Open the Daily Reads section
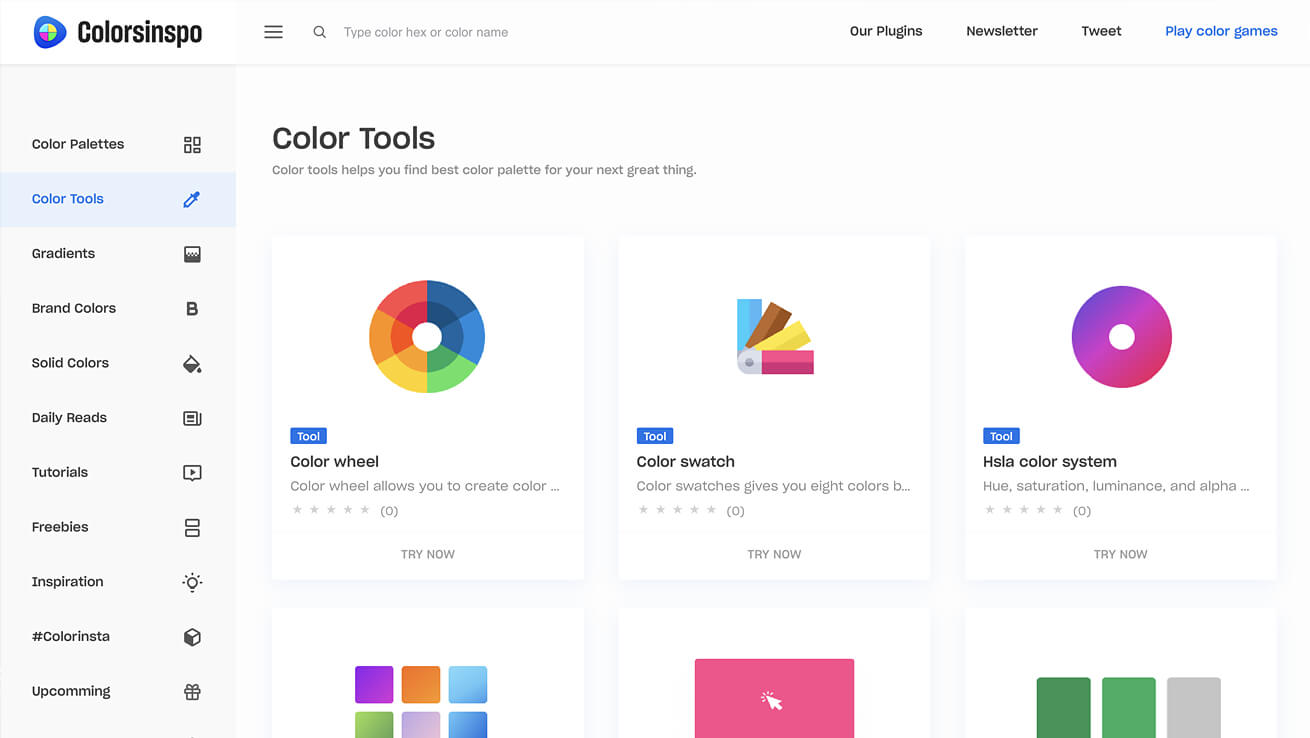 coord(69,418)
